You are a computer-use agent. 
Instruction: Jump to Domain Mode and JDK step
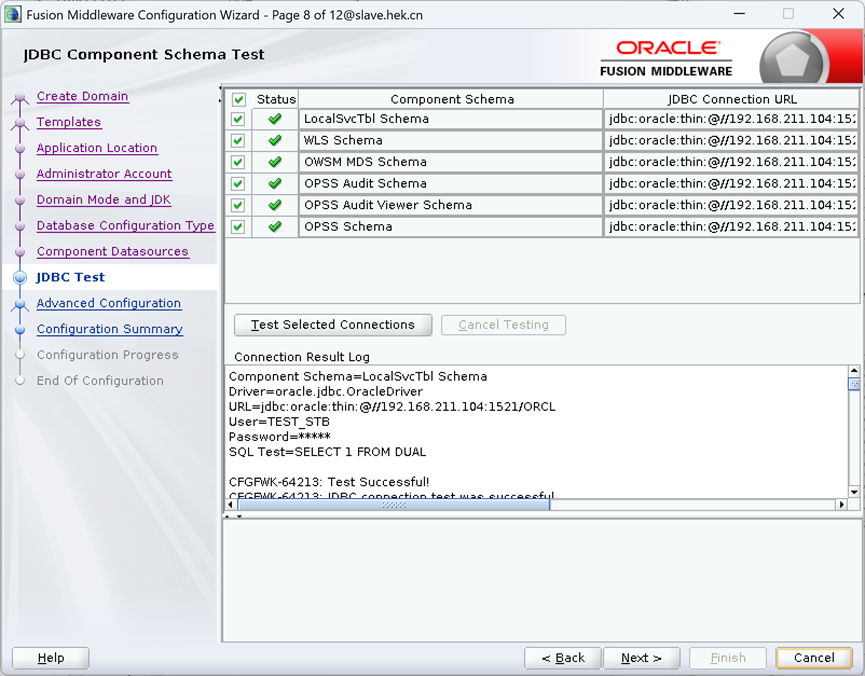tap(104, 200)
